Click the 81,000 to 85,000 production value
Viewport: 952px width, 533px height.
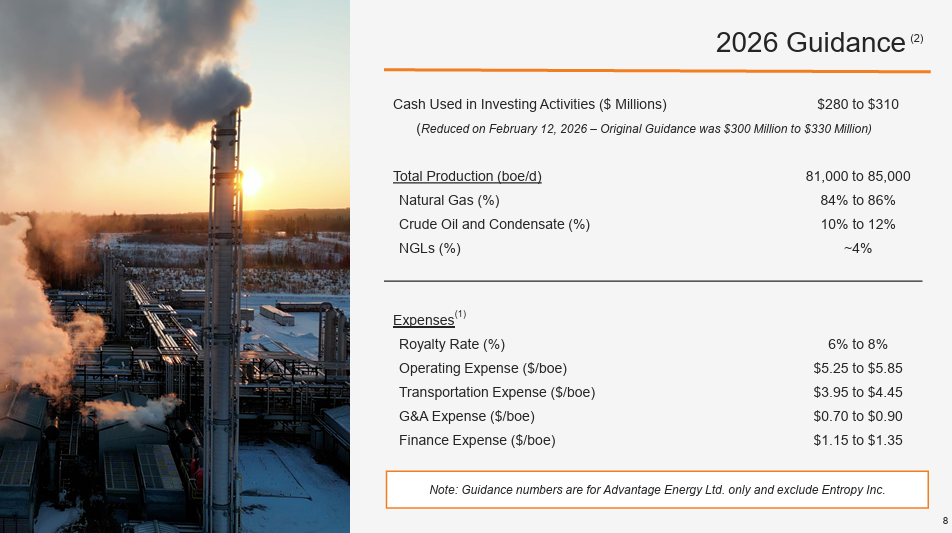click(x=858, y=177)
